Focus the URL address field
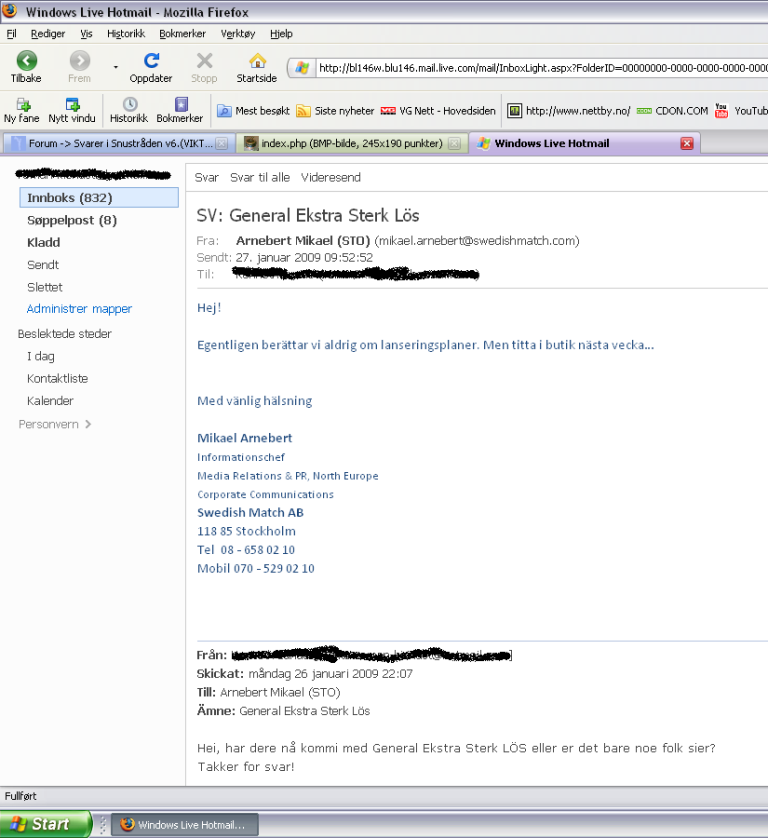 tap(542, 68)
